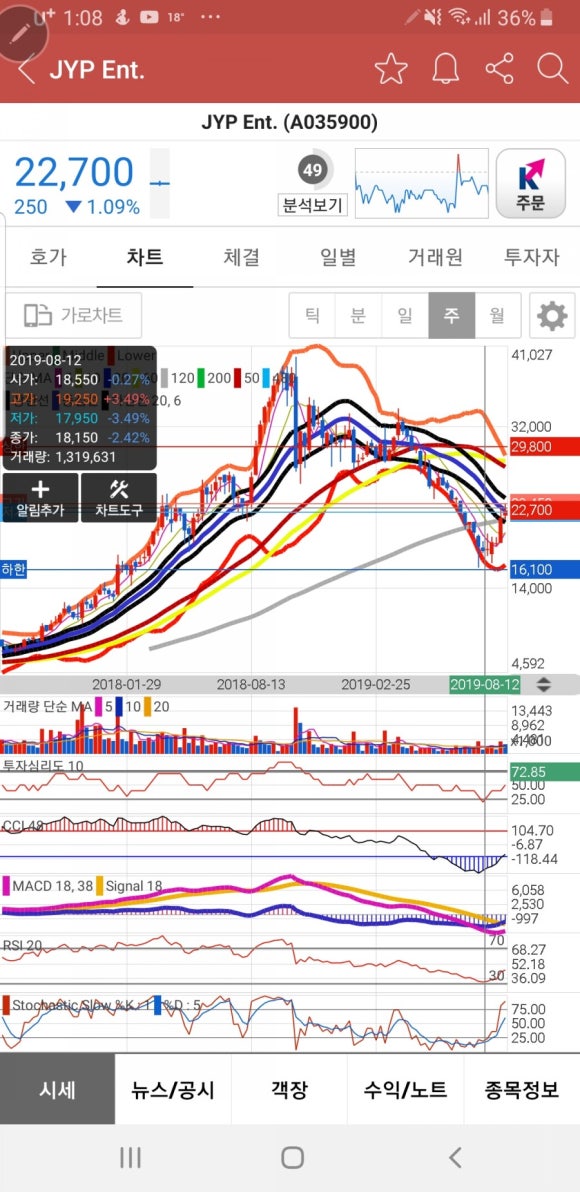Tap the 2018-08-13 axis date
Screen dimensions: 580x1192
click(251, 684)
